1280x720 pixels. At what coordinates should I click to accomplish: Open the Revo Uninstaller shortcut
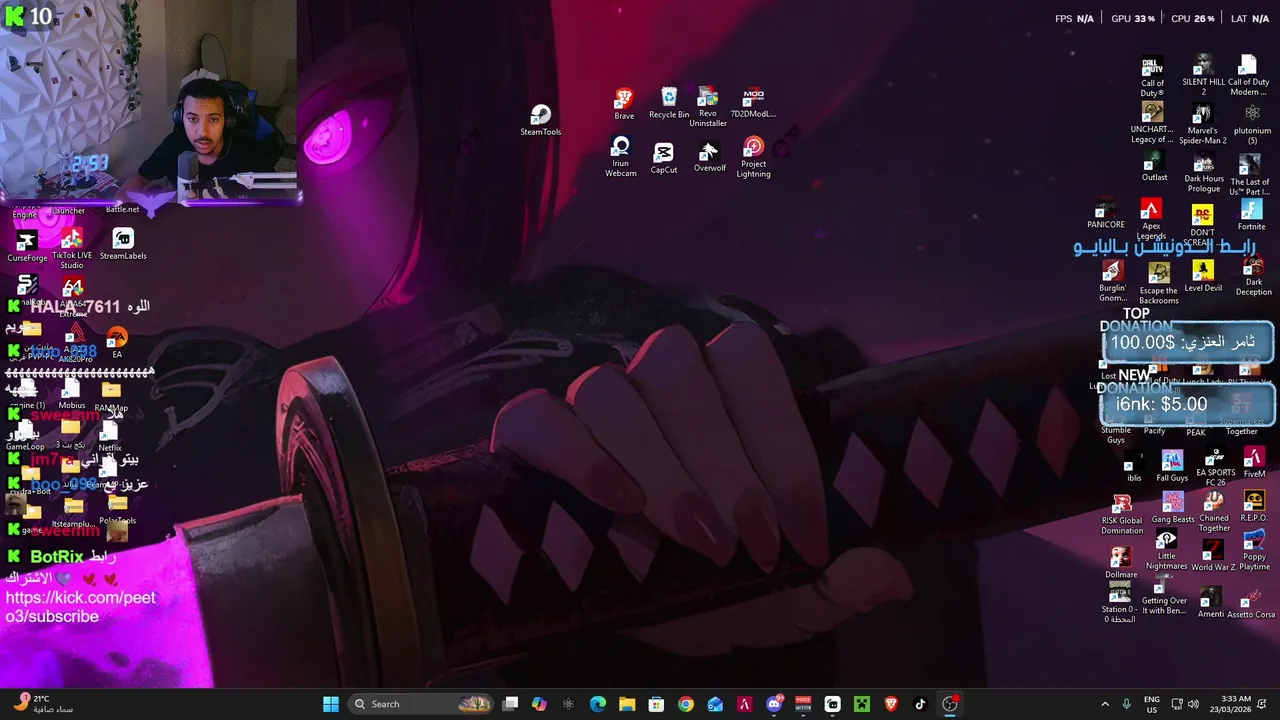tap(708, 107)
